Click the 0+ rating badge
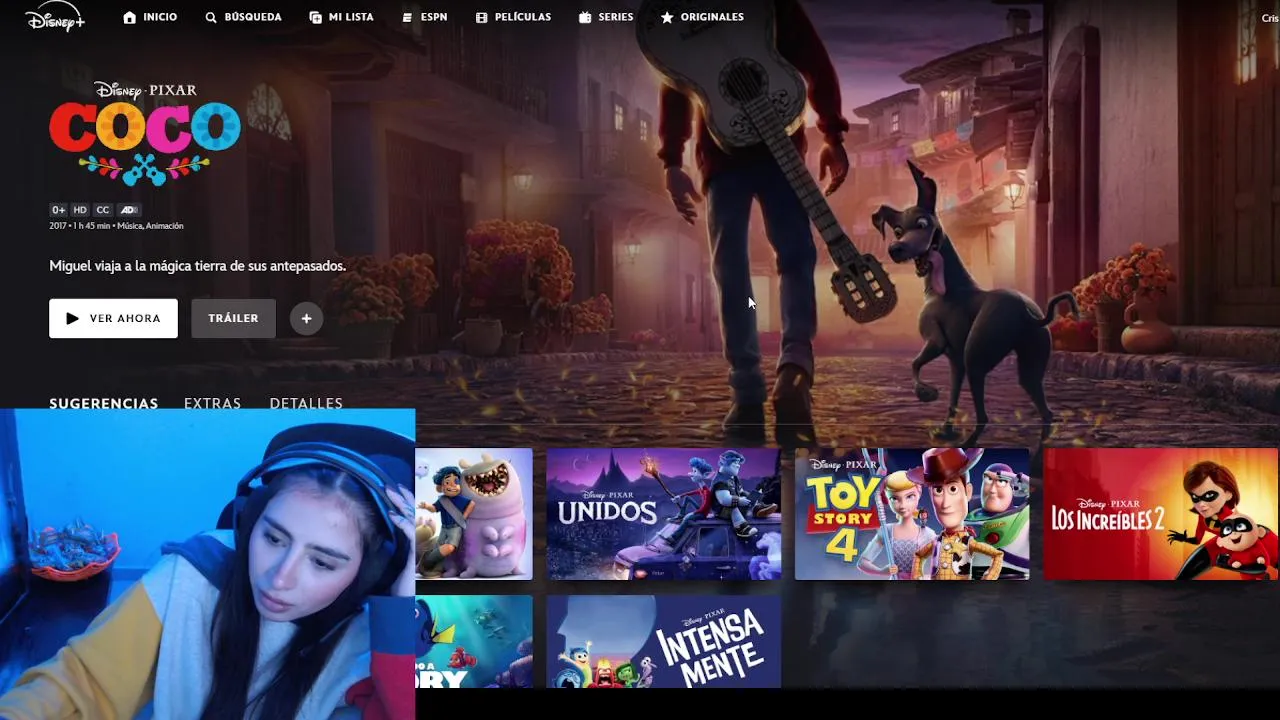 pyautogui.click(x=59, y=210)
